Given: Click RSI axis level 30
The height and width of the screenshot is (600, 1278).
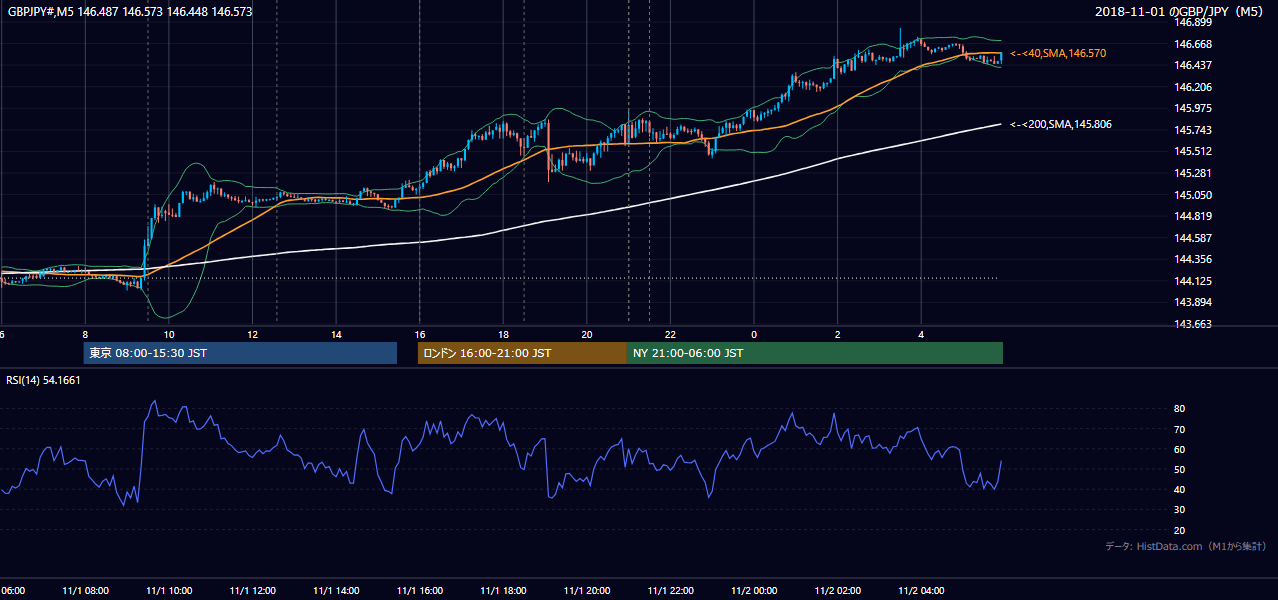Looking at the screenshot, I should click(x=1179, y=510).
